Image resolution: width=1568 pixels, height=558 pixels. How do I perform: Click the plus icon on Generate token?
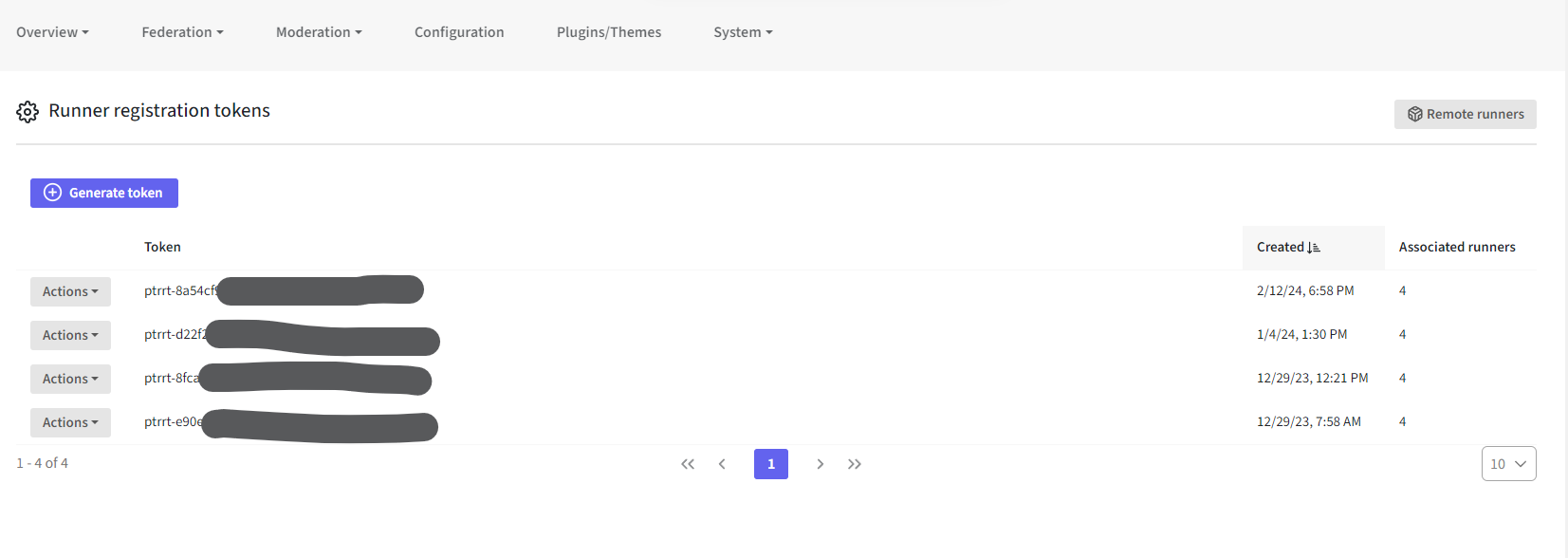53,193
